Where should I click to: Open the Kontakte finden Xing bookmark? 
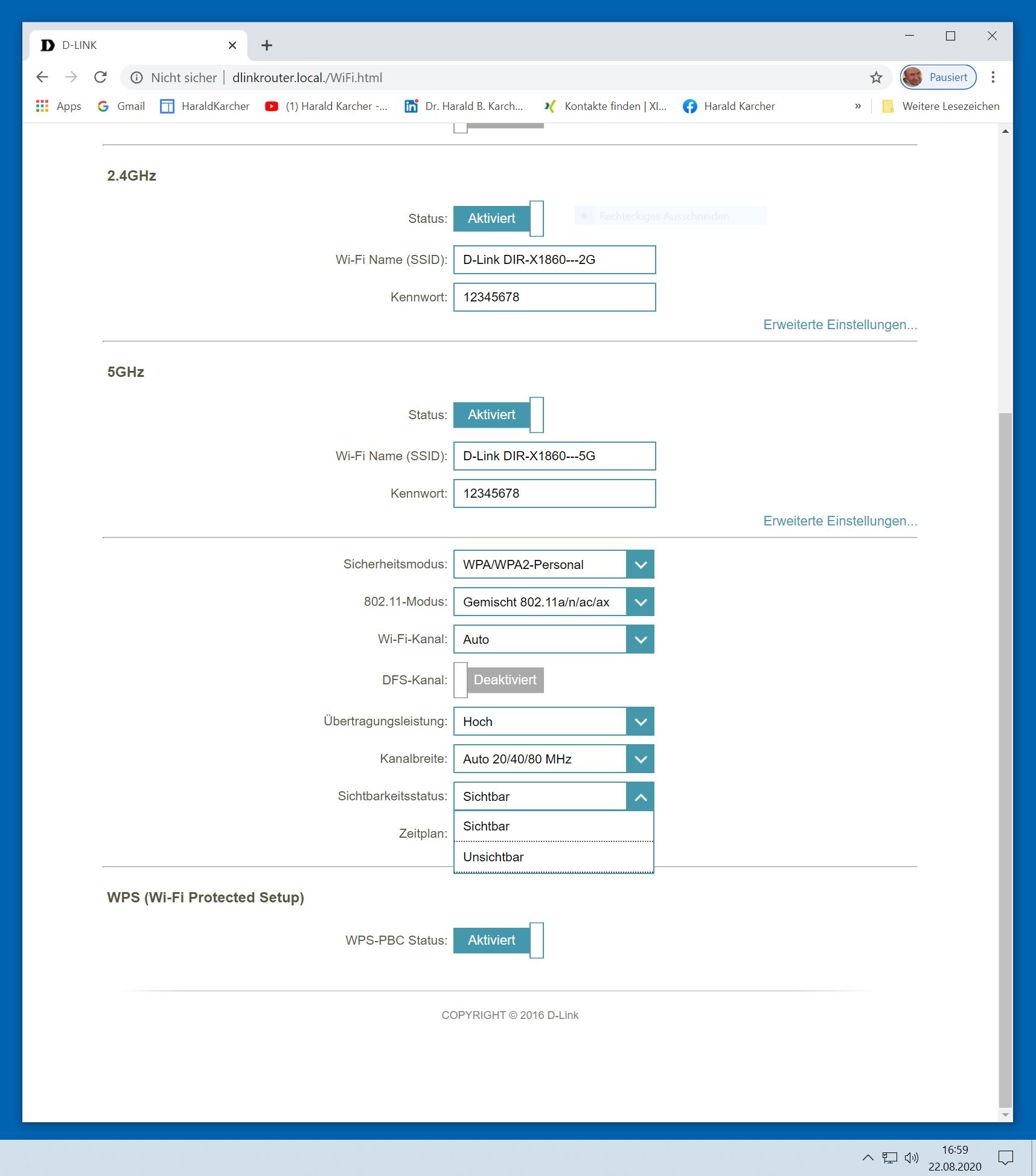[x=605, y=106]
